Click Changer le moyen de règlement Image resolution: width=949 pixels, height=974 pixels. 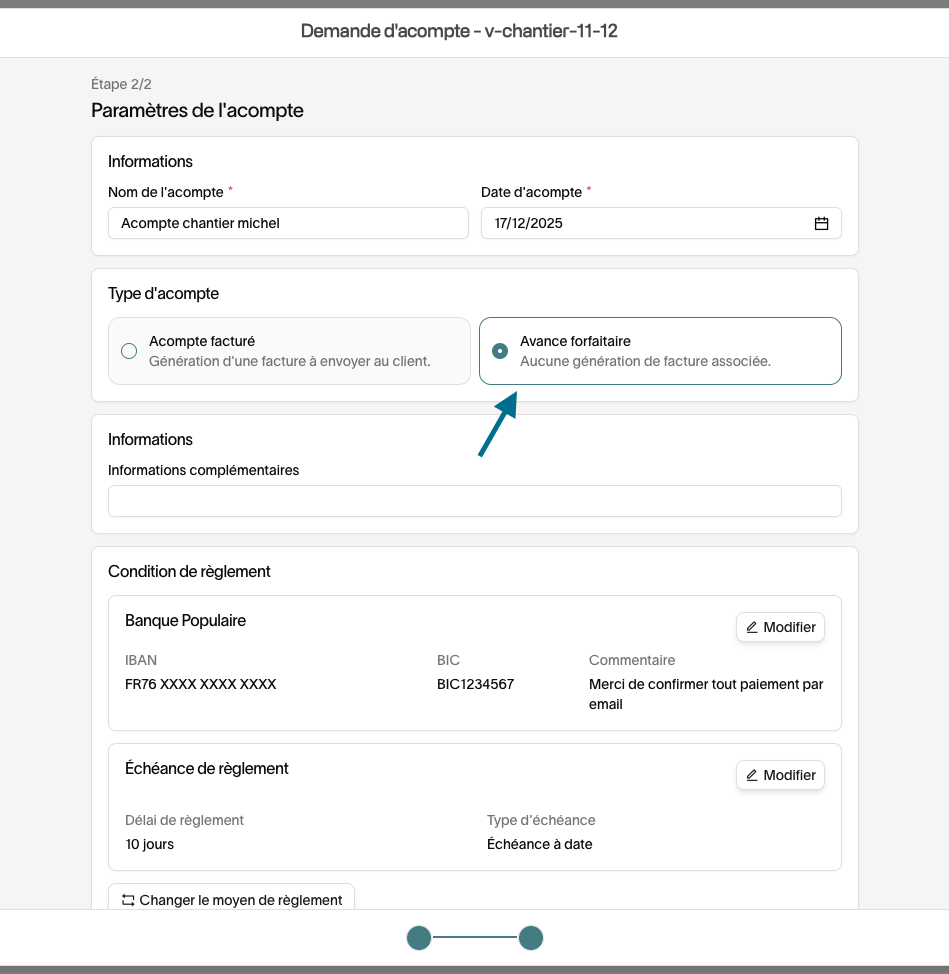[x=232, y=898]
